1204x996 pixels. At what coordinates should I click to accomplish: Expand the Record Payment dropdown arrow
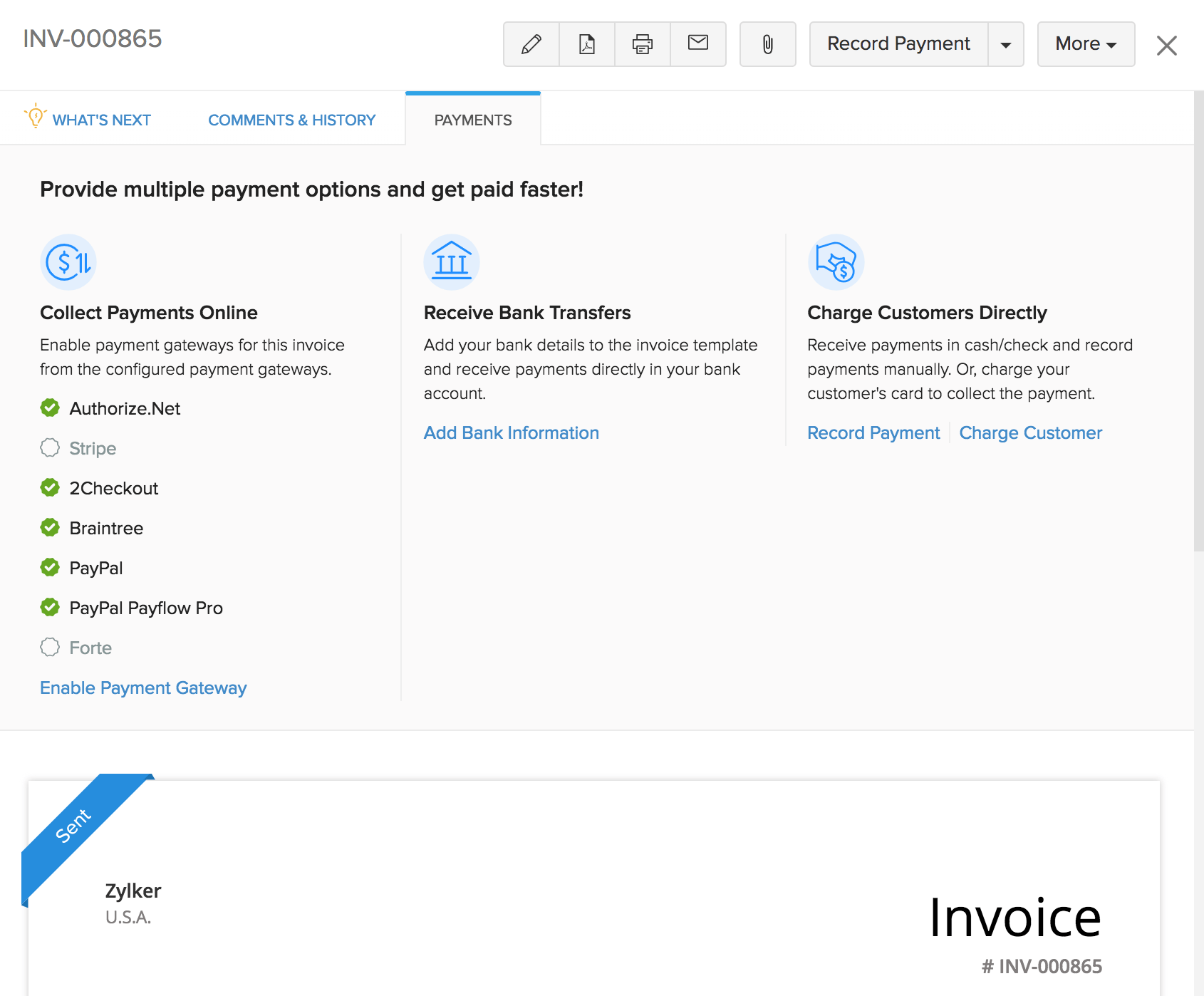[x=1005, y=44]
